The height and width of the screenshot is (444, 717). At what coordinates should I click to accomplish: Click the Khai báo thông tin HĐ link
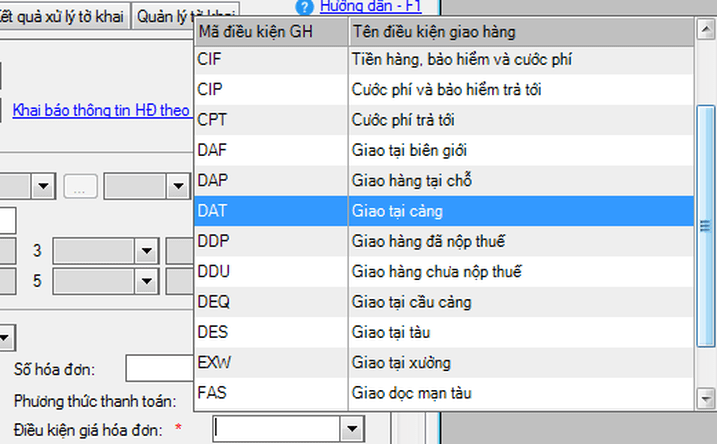[101, 111]
